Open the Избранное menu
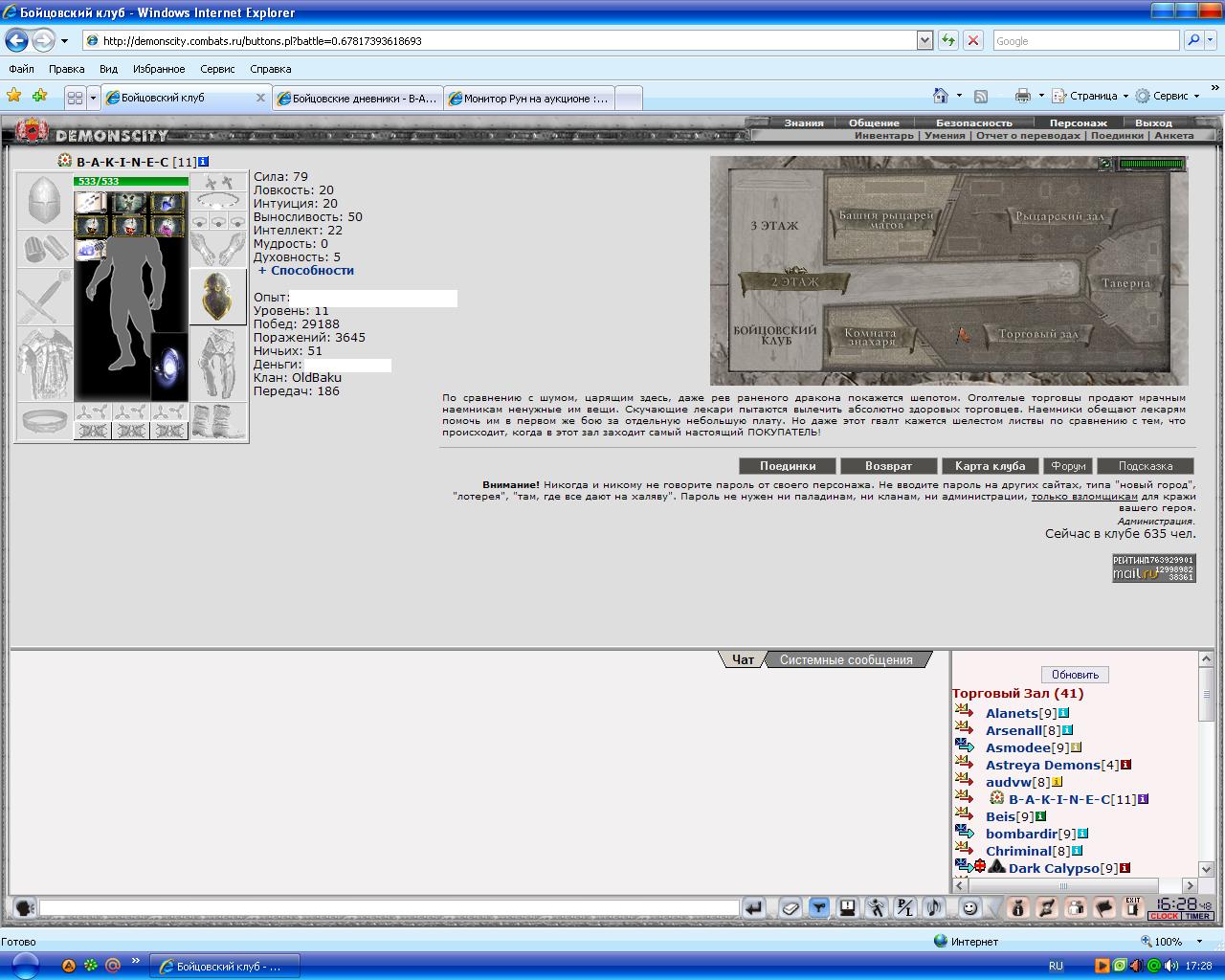The width and height of the screenshot is (1225, 980). tap(159, 69)
